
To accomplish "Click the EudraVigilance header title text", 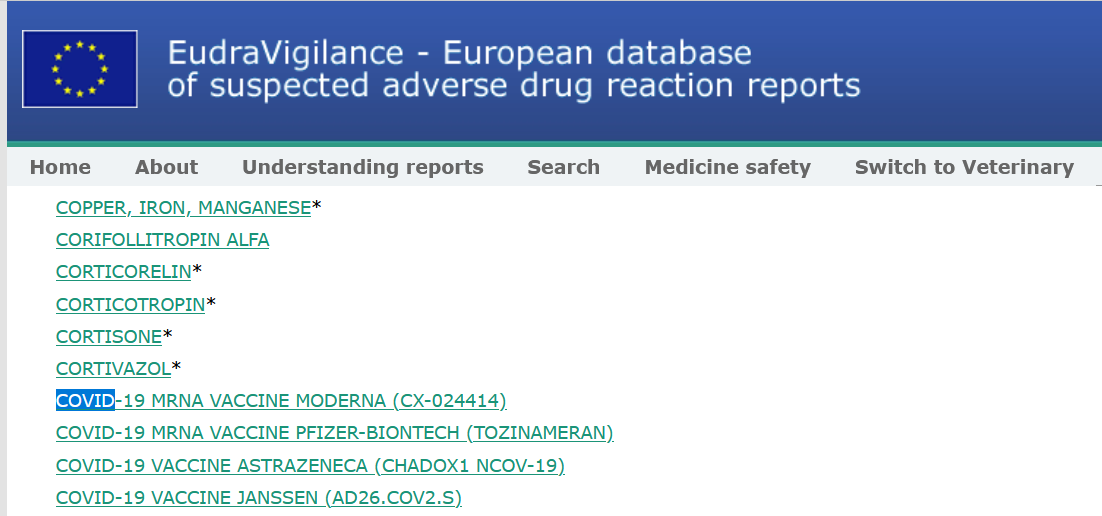I will [460, 53].
